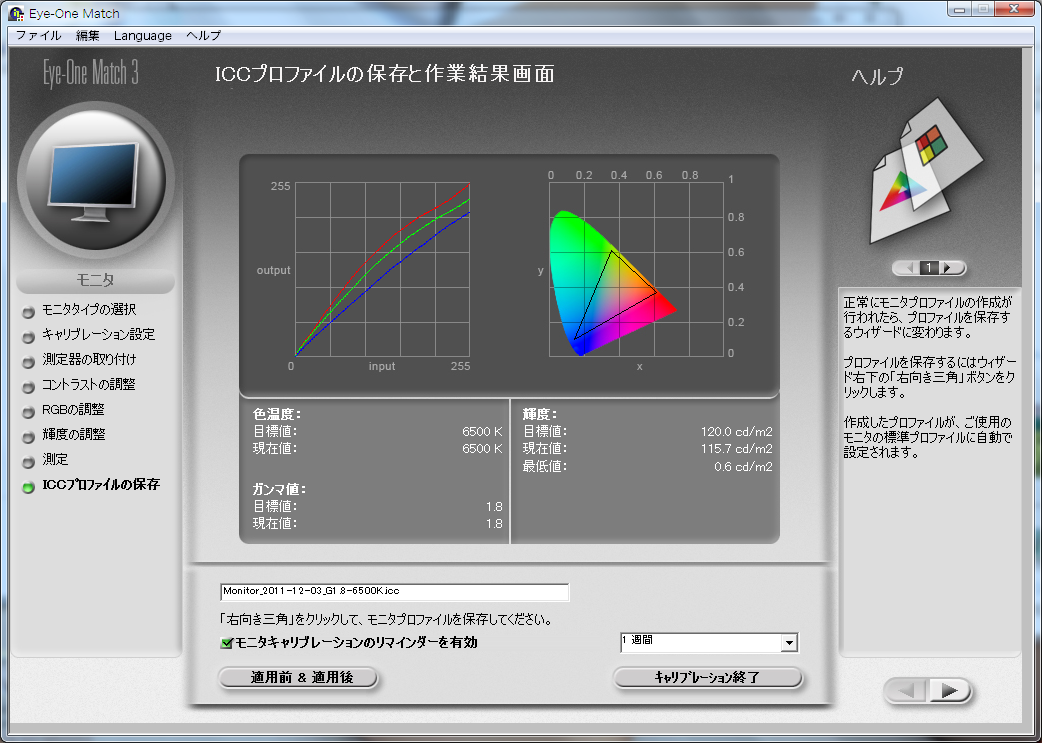Click the 輝度 current value 115.7 cd/m2
Viewport: 1042px width, 743px height.
(736, 449)
